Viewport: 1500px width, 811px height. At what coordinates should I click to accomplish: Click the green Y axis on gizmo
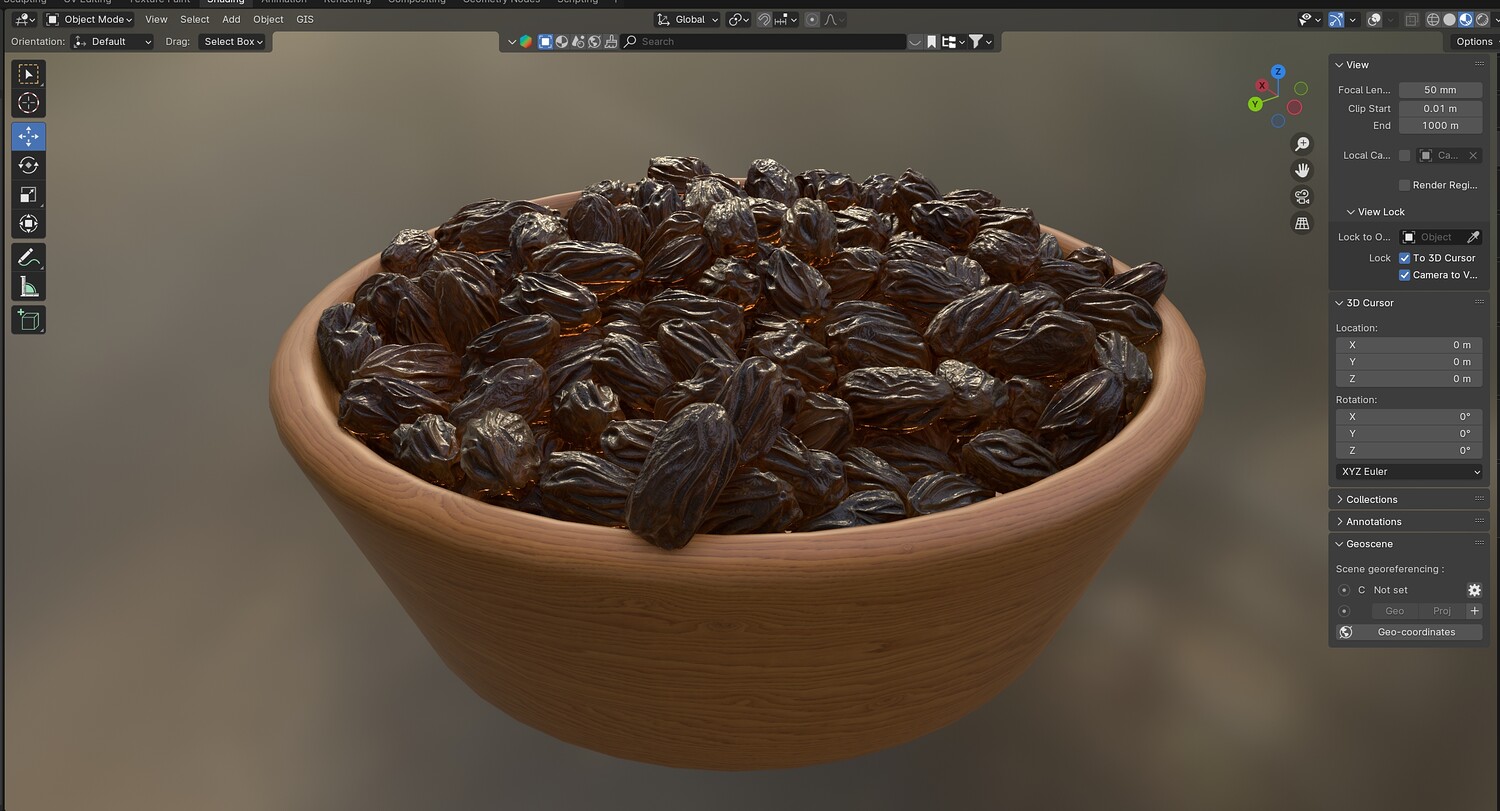point(1255,104)
